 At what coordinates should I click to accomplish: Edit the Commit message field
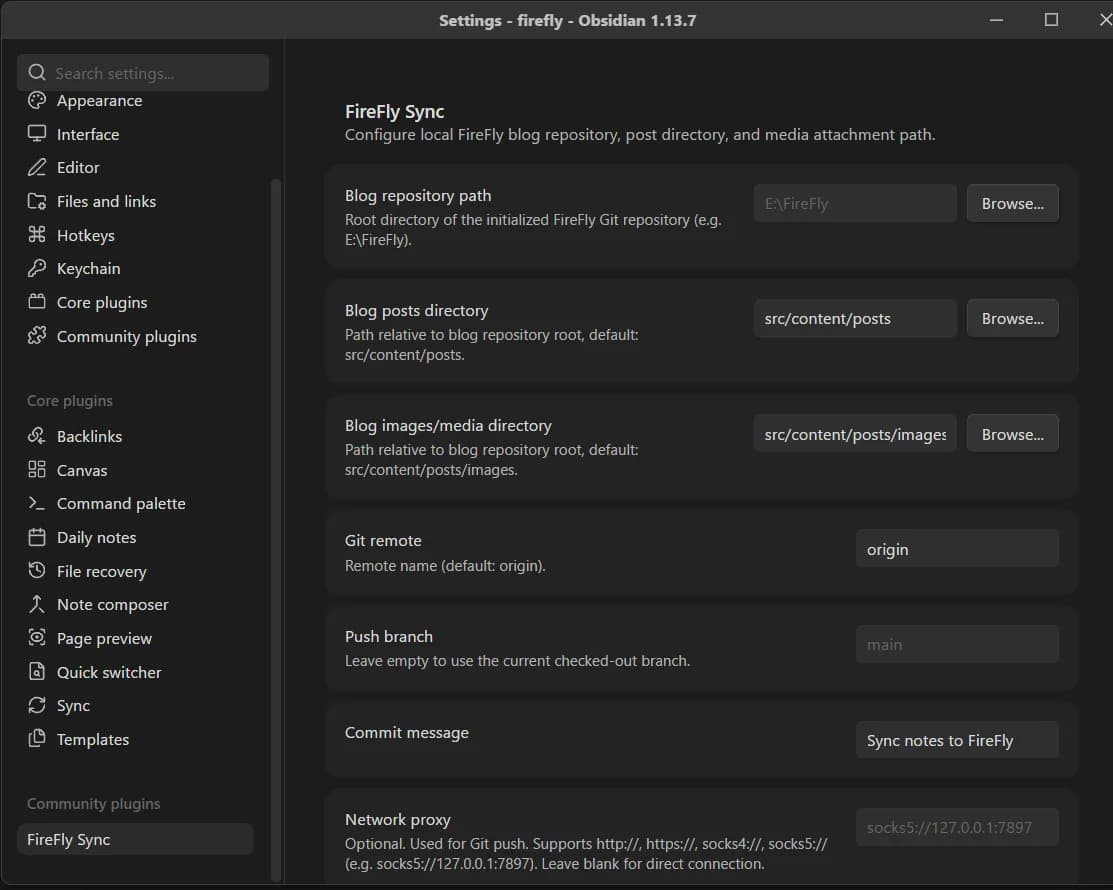957,740
